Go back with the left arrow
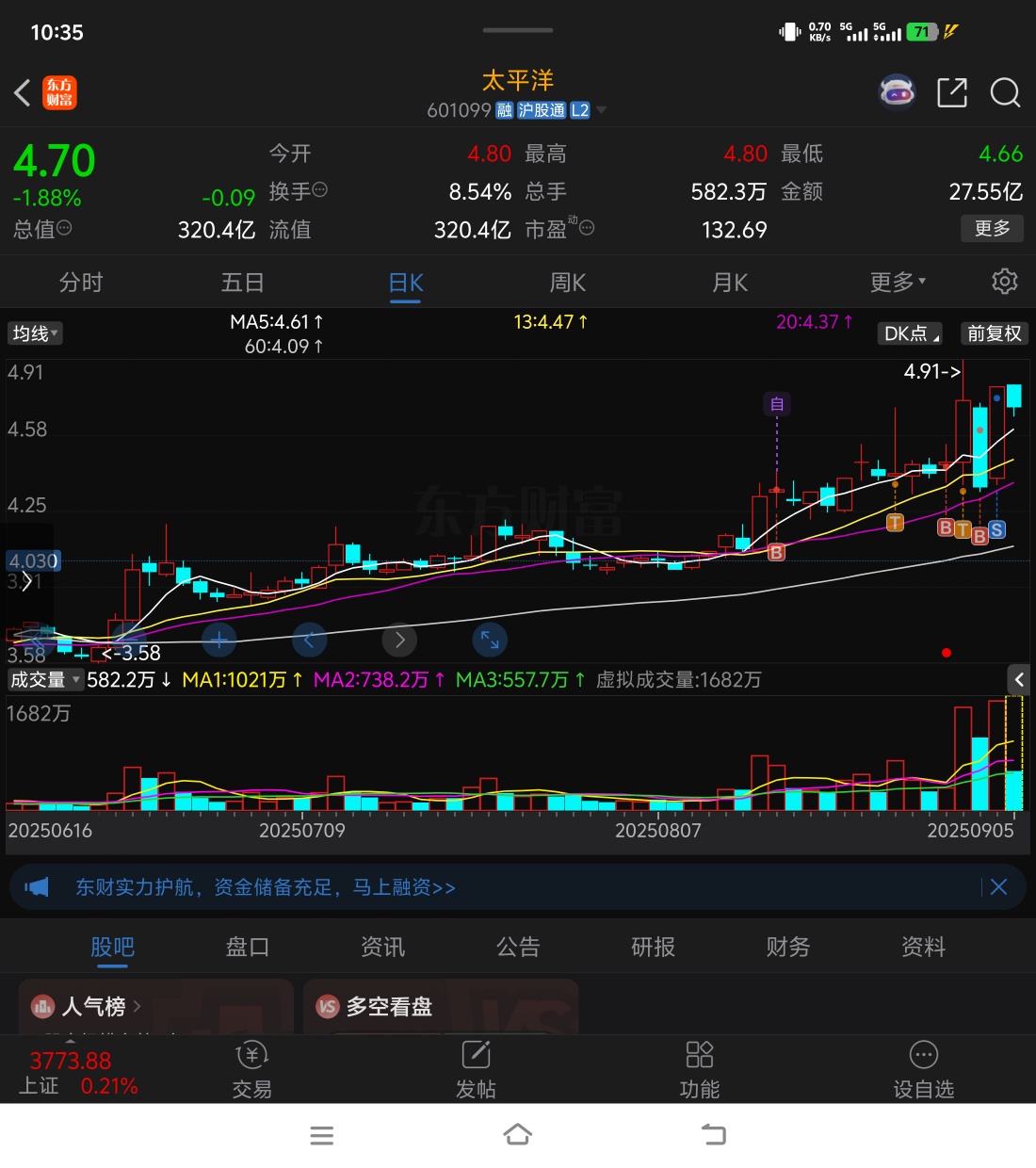 point(23,92)
